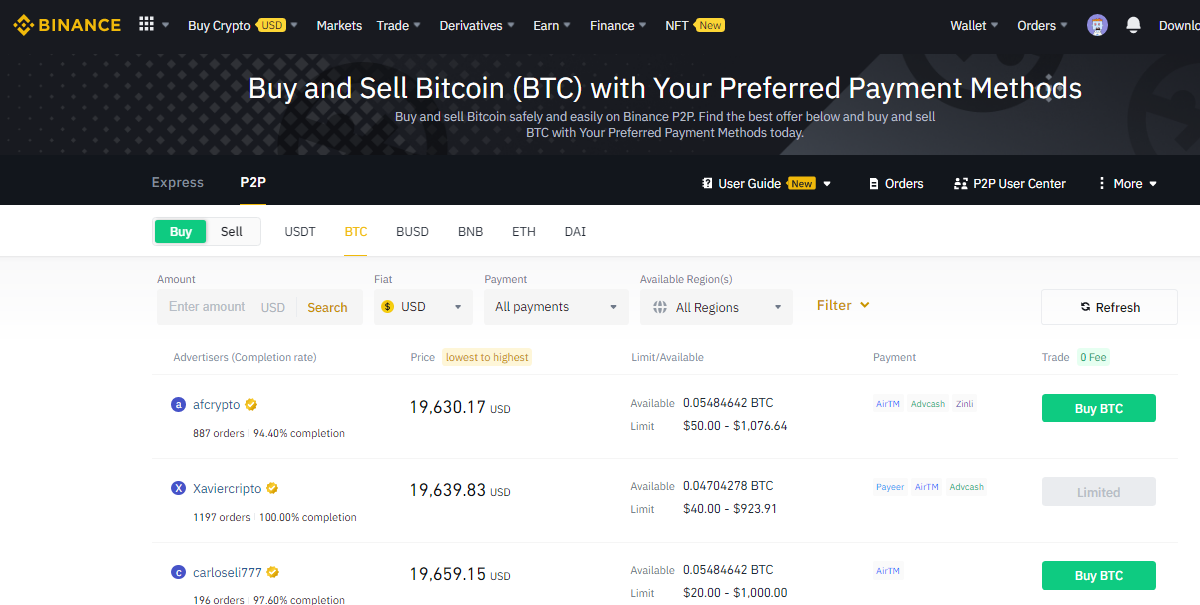Screen dimensions: 1200x605
Task: Open the Fiat USD dropdown
Action: [x=423, y=307]
